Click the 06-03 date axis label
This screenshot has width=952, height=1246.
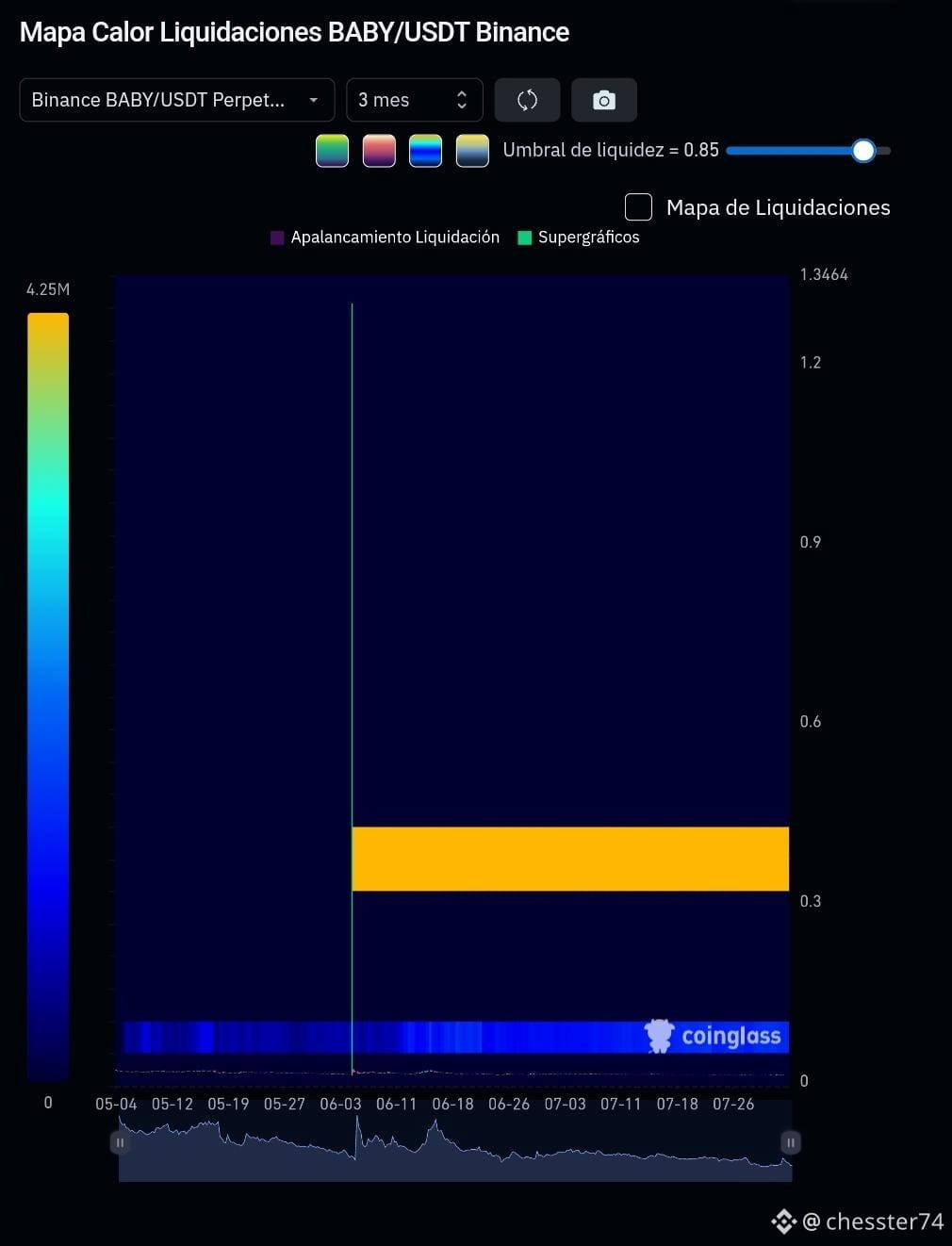pos(340,1104)
